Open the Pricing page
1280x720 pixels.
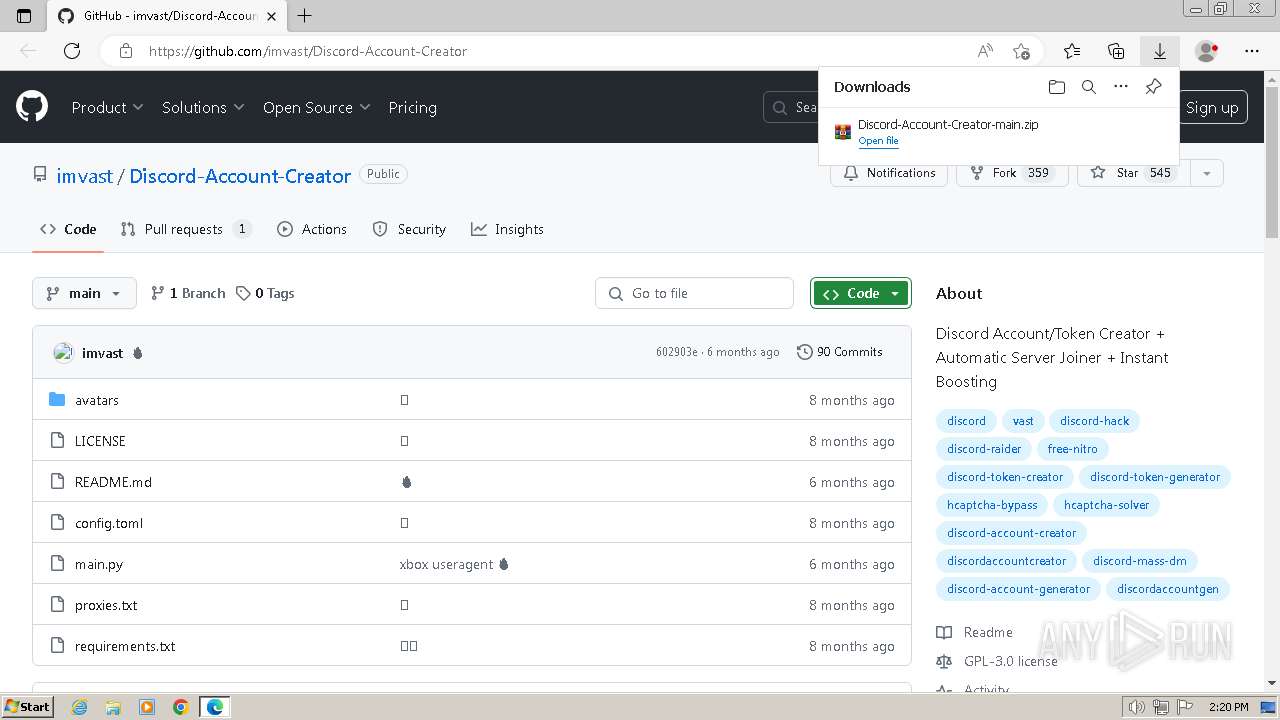pos(412,107)
